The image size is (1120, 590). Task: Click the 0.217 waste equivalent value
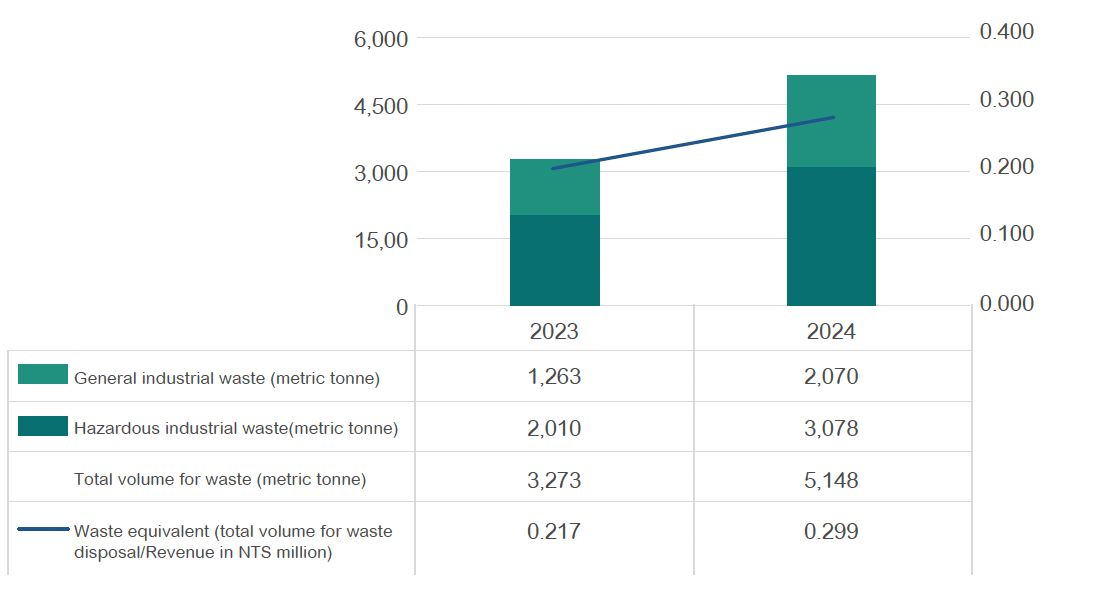pyautogui.click(x=554, y=532)
